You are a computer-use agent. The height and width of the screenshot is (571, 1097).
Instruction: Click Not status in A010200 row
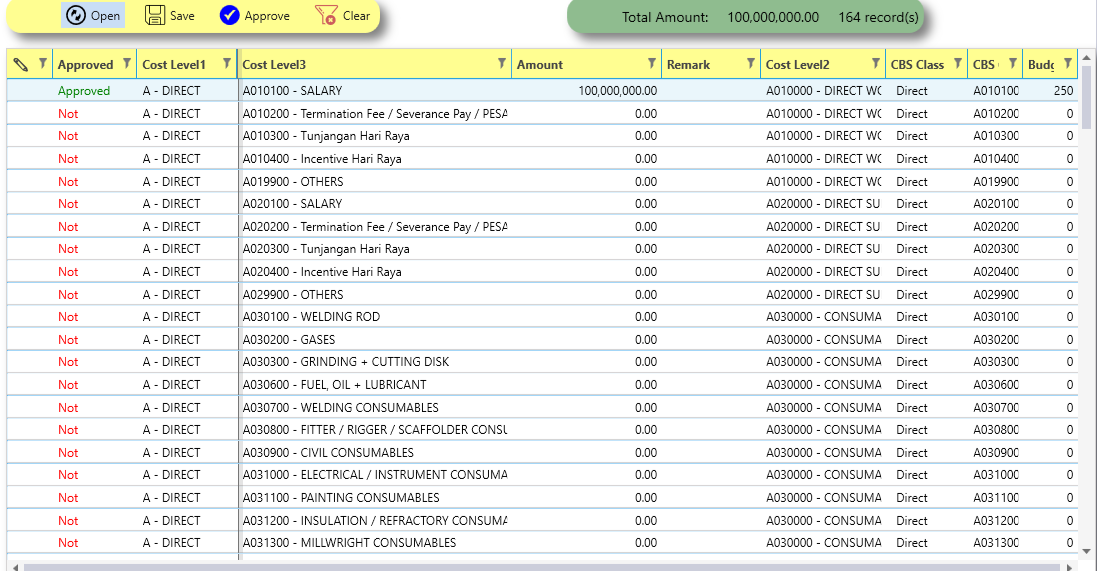click(68, 113)
